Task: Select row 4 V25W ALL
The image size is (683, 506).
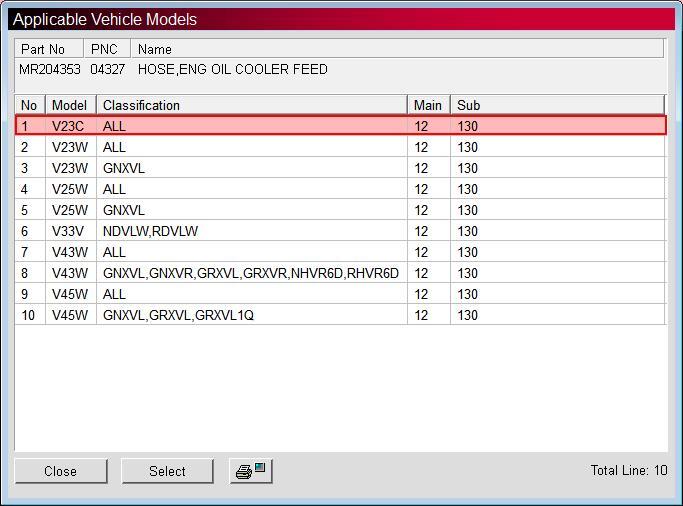Action: point(341,189)
